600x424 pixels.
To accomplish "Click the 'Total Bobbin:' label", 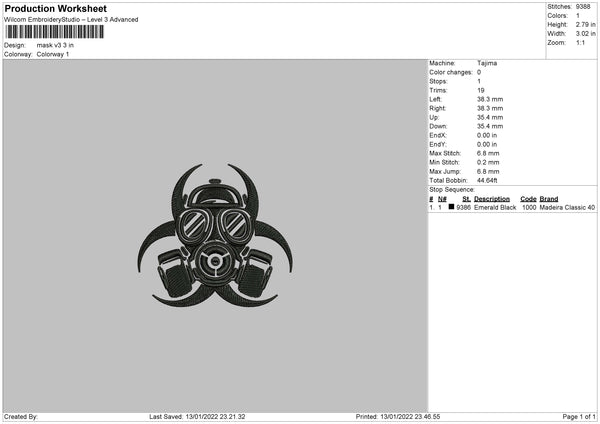I will tap(448, 180).
